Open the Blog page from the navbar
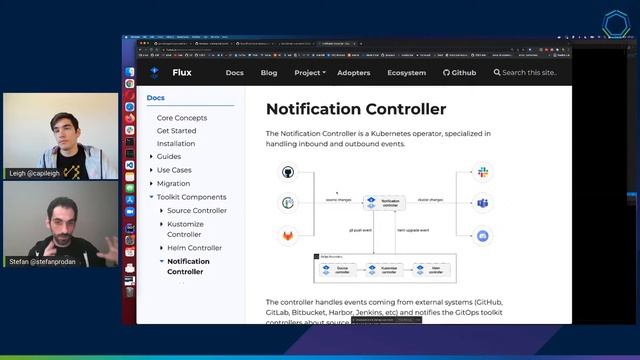The height and width of the screenshot is (360, 640). tap(269, 73)
